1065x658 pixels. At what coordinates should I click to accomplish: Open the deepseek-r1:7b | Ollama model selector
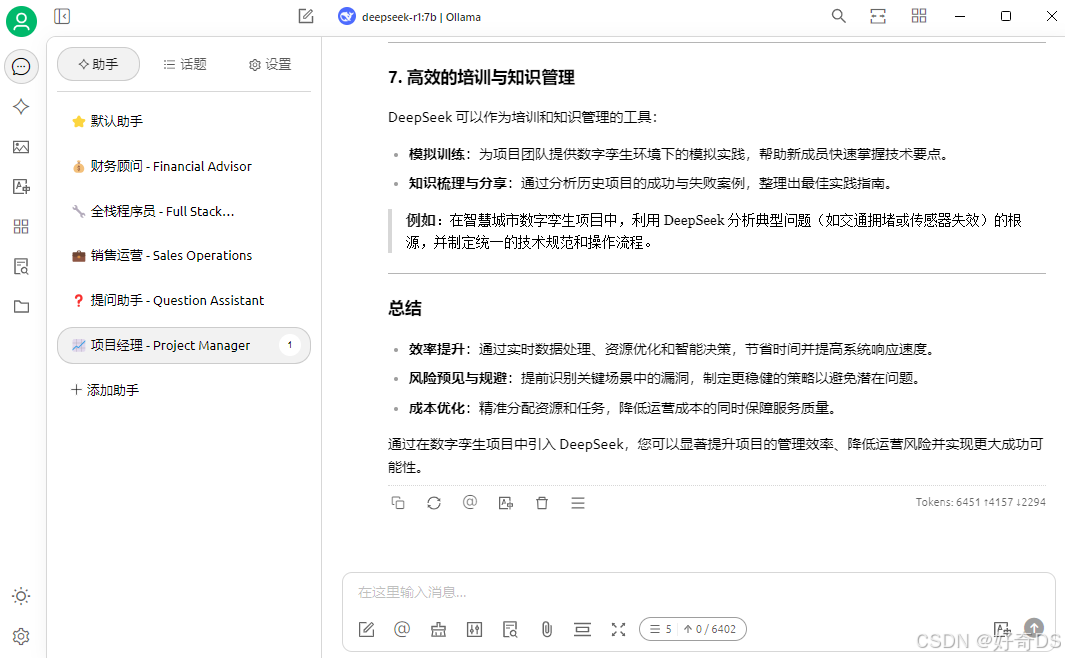410,17
